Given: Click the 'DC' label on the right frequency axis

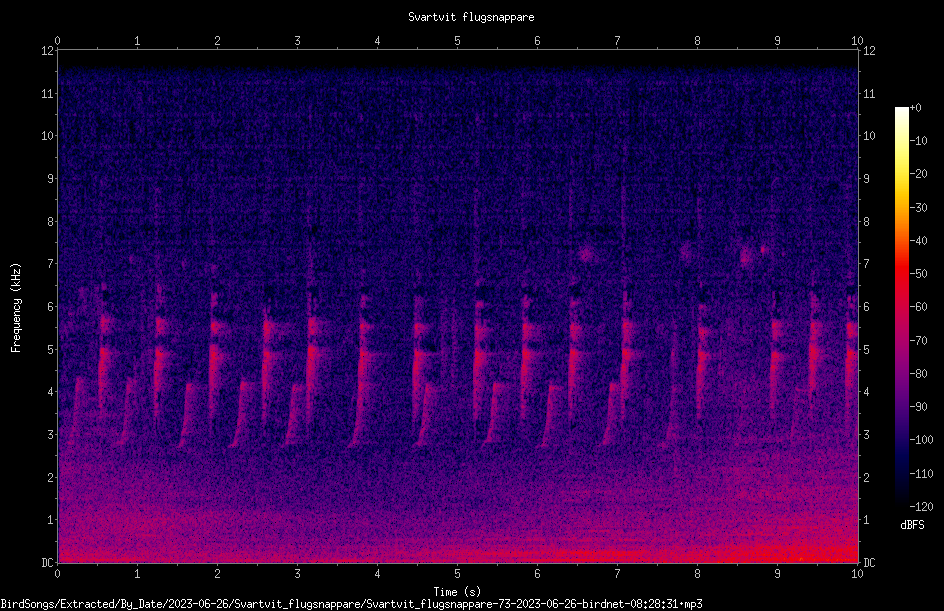Looking at the screenshot, I should pyautogui.click(x=869, y=563).
